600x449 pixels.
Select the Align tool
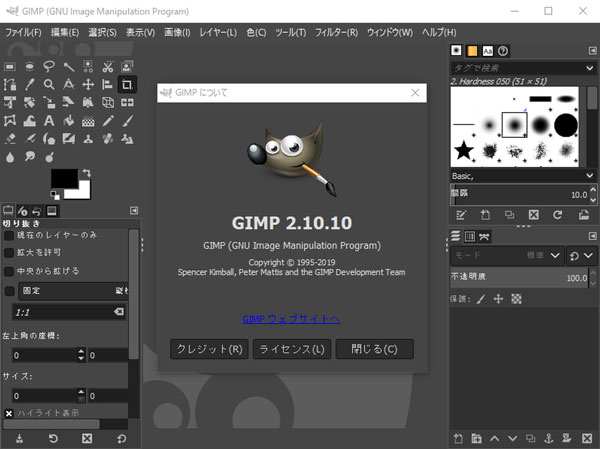[108, 85]
